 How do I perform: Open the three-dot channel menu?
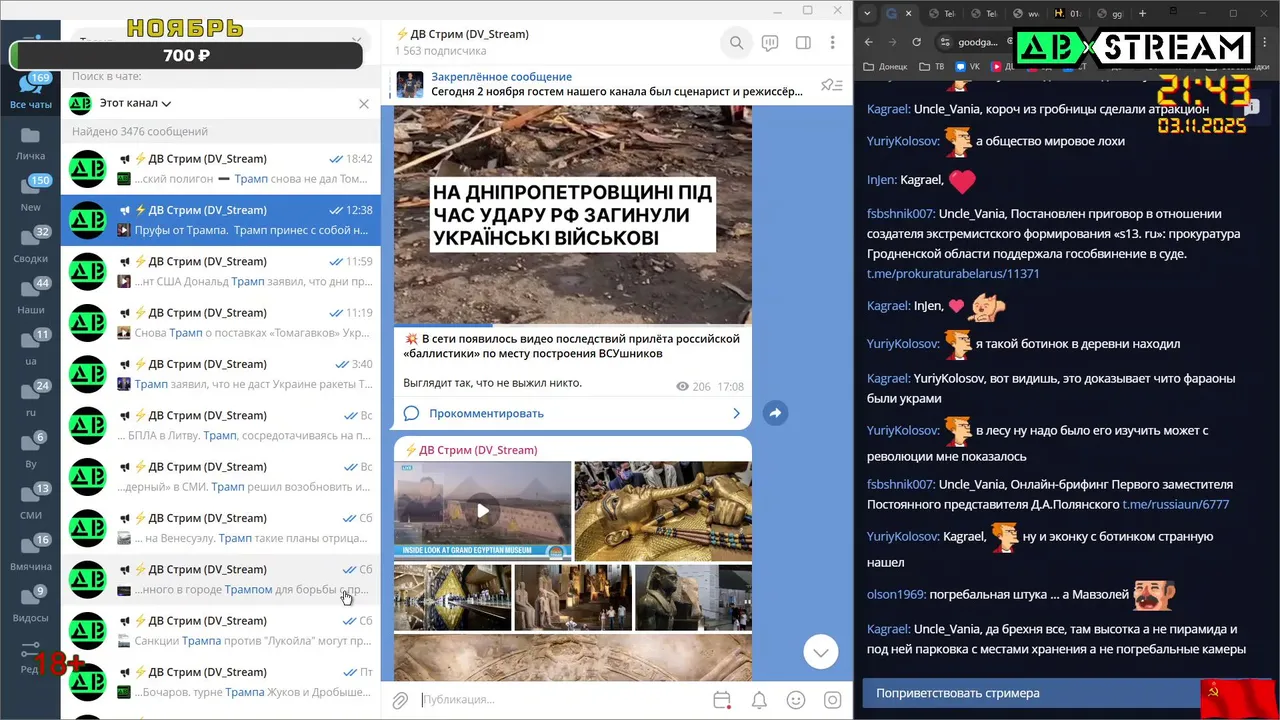832,43
